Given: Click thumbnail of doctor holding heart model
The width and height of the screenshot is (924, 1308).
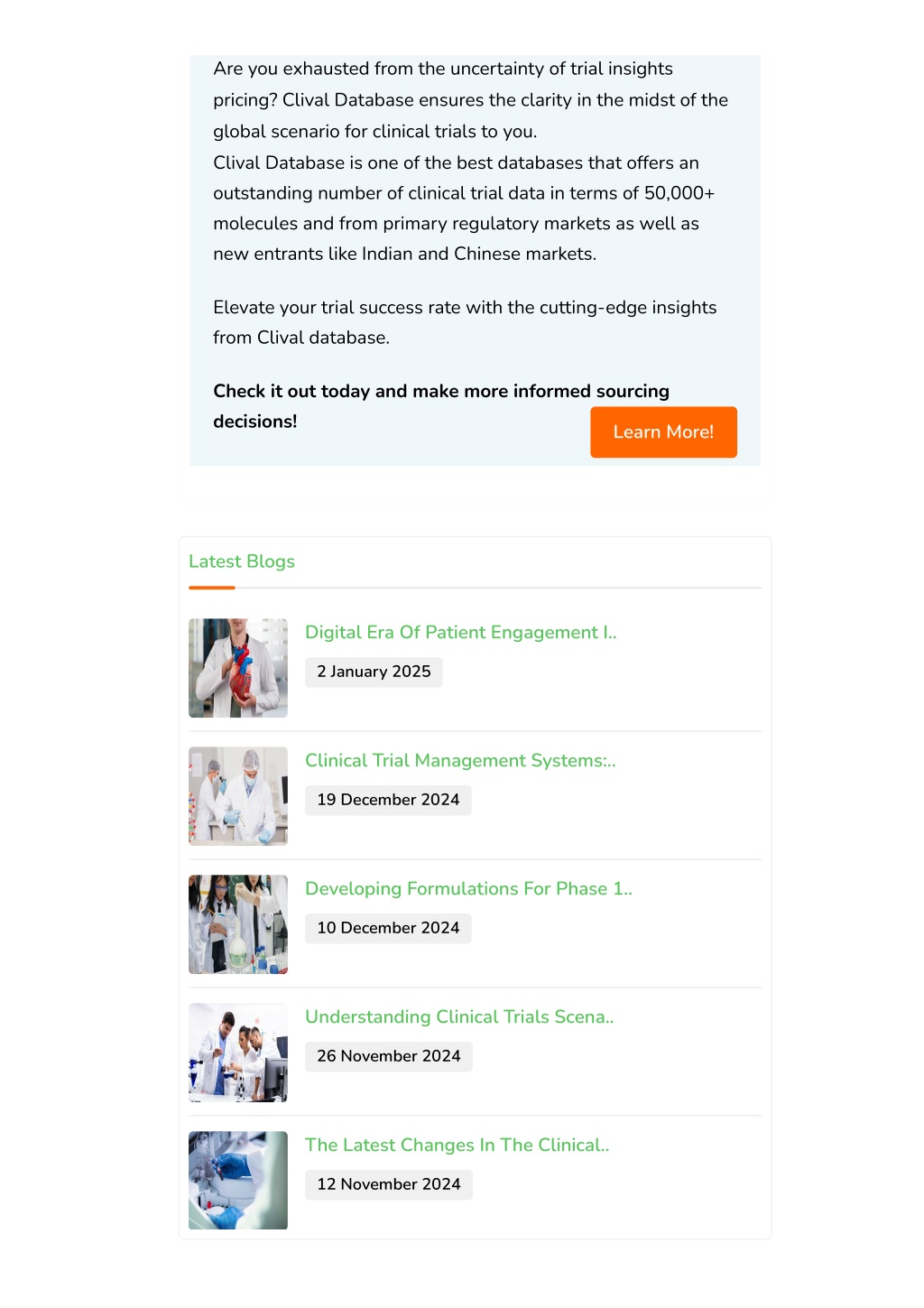Looking at the screenshot, I should point(238,668).
